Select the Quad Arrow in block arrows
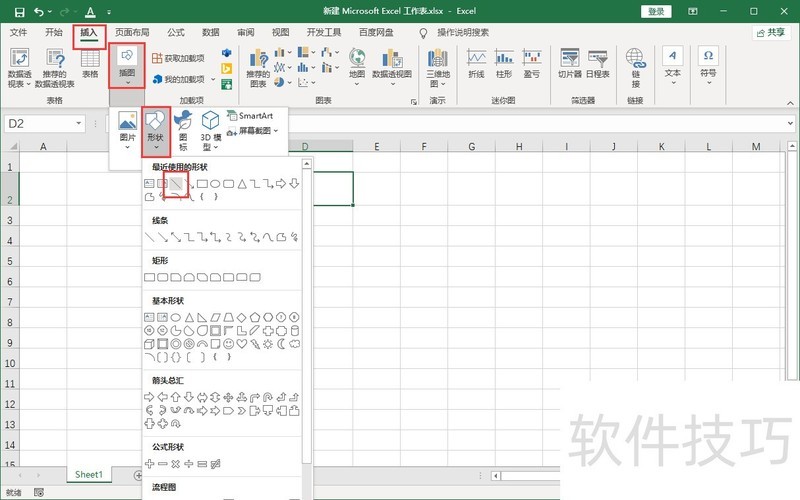Image resolution: width=800 pixels, height=500 pixels. [228, 397]
